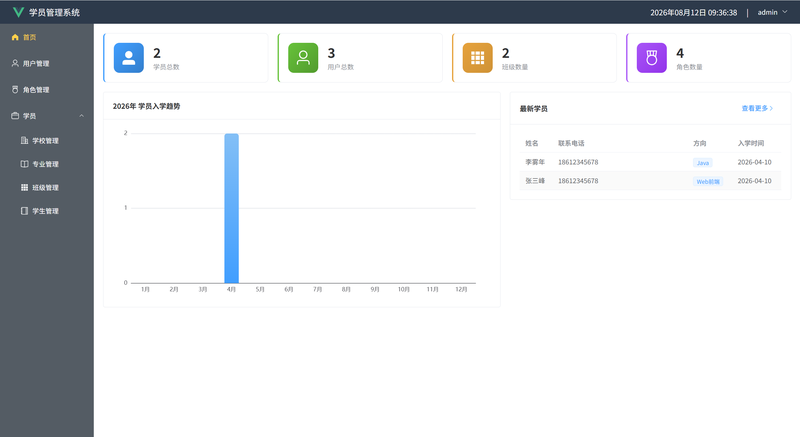The image size is (800, 437).
Task: Click the date and time in header
Action: [693, 12]
